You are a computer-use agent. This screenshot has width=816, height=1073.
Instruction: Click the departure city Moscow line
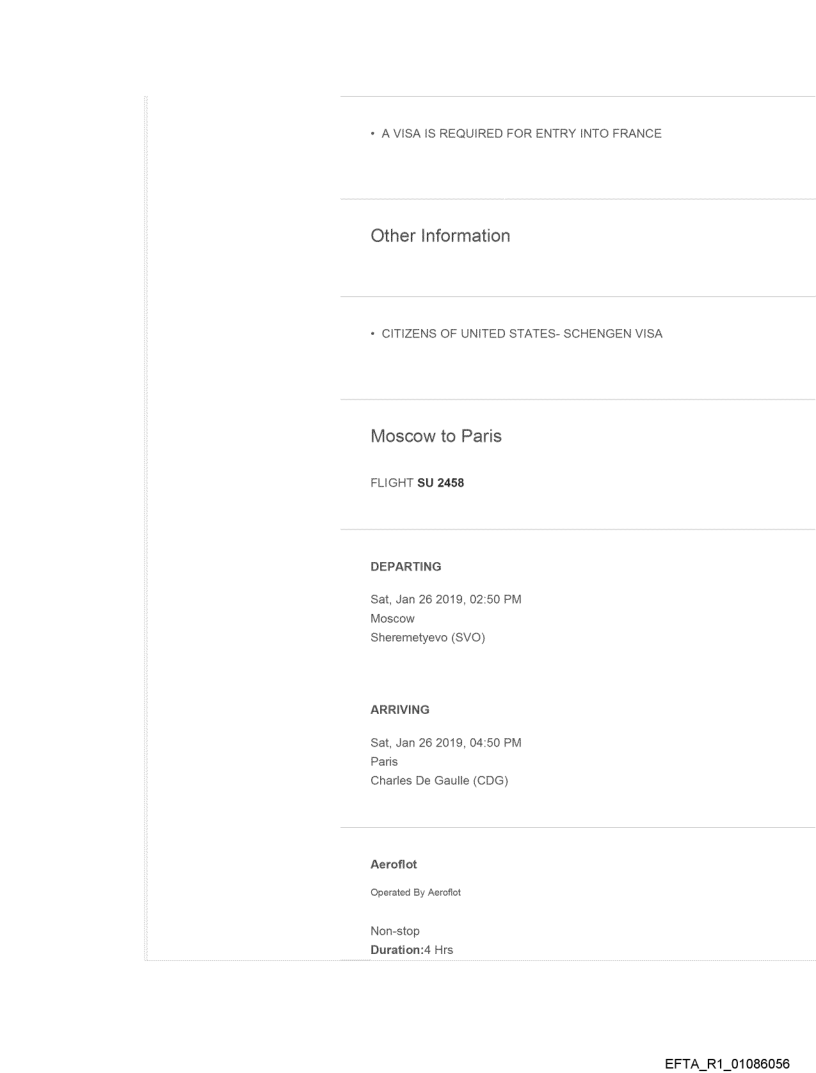pos(392,619)
